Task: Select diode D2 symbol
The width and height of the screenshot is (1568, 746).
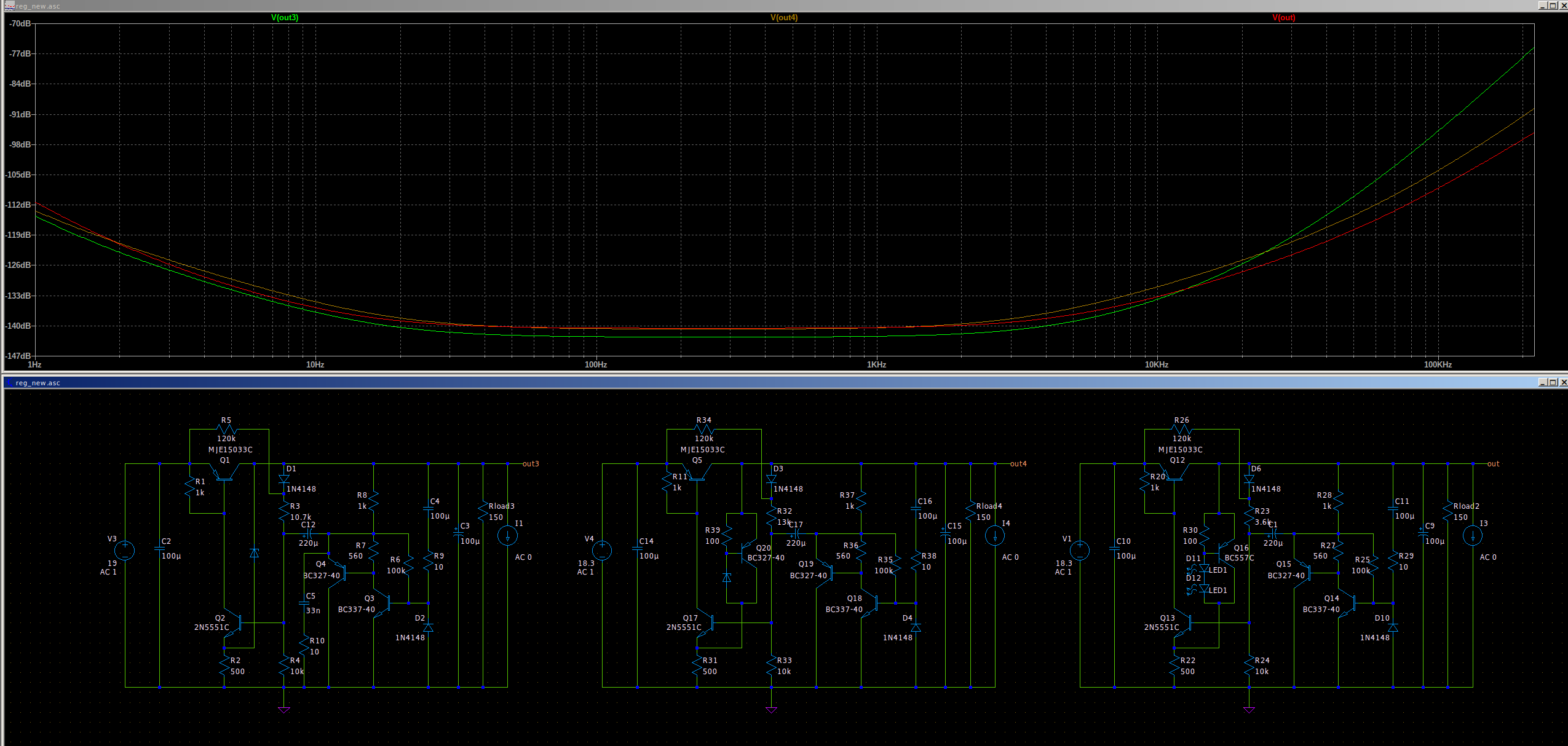Action: [429, 627]
